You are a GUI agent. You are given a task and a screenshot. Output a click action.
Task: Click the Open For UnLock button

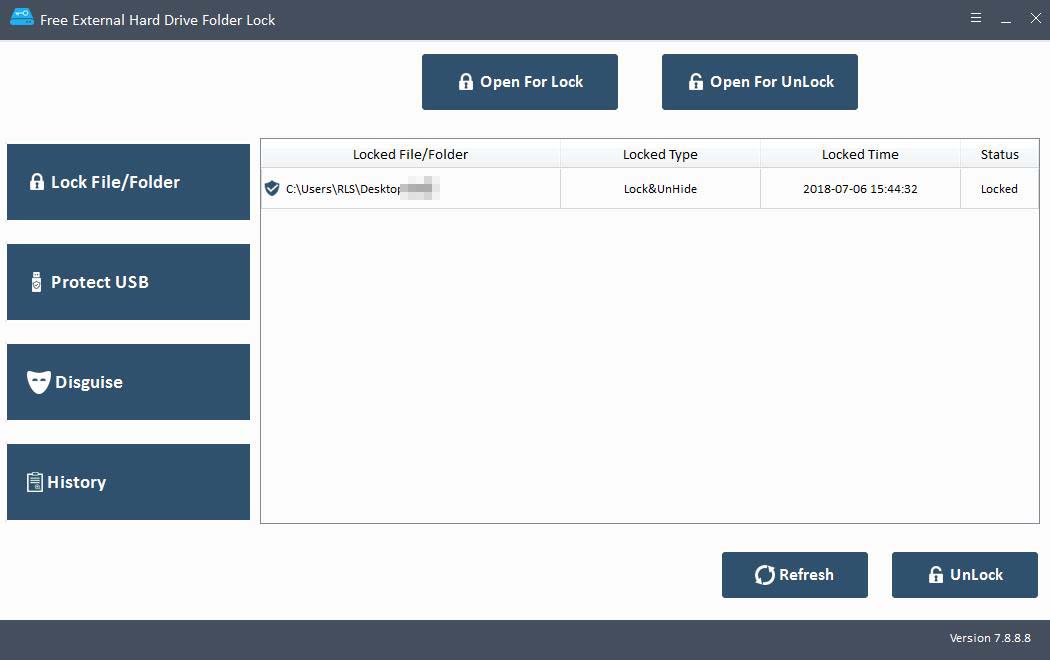(x=760, y=82)
